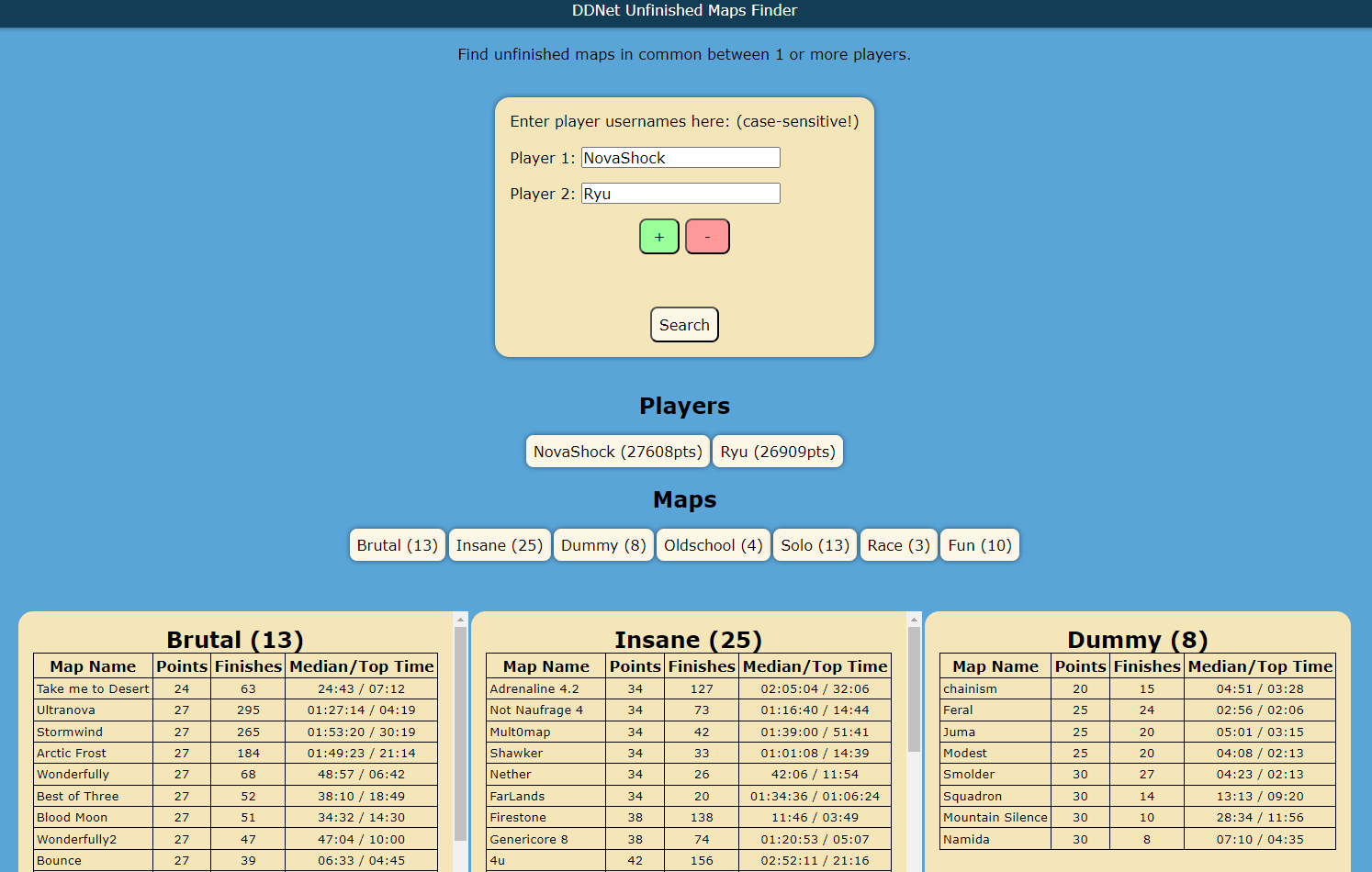Click the Brutal table scrollbar thumb
1372x872 pixels.
(461, 734)
